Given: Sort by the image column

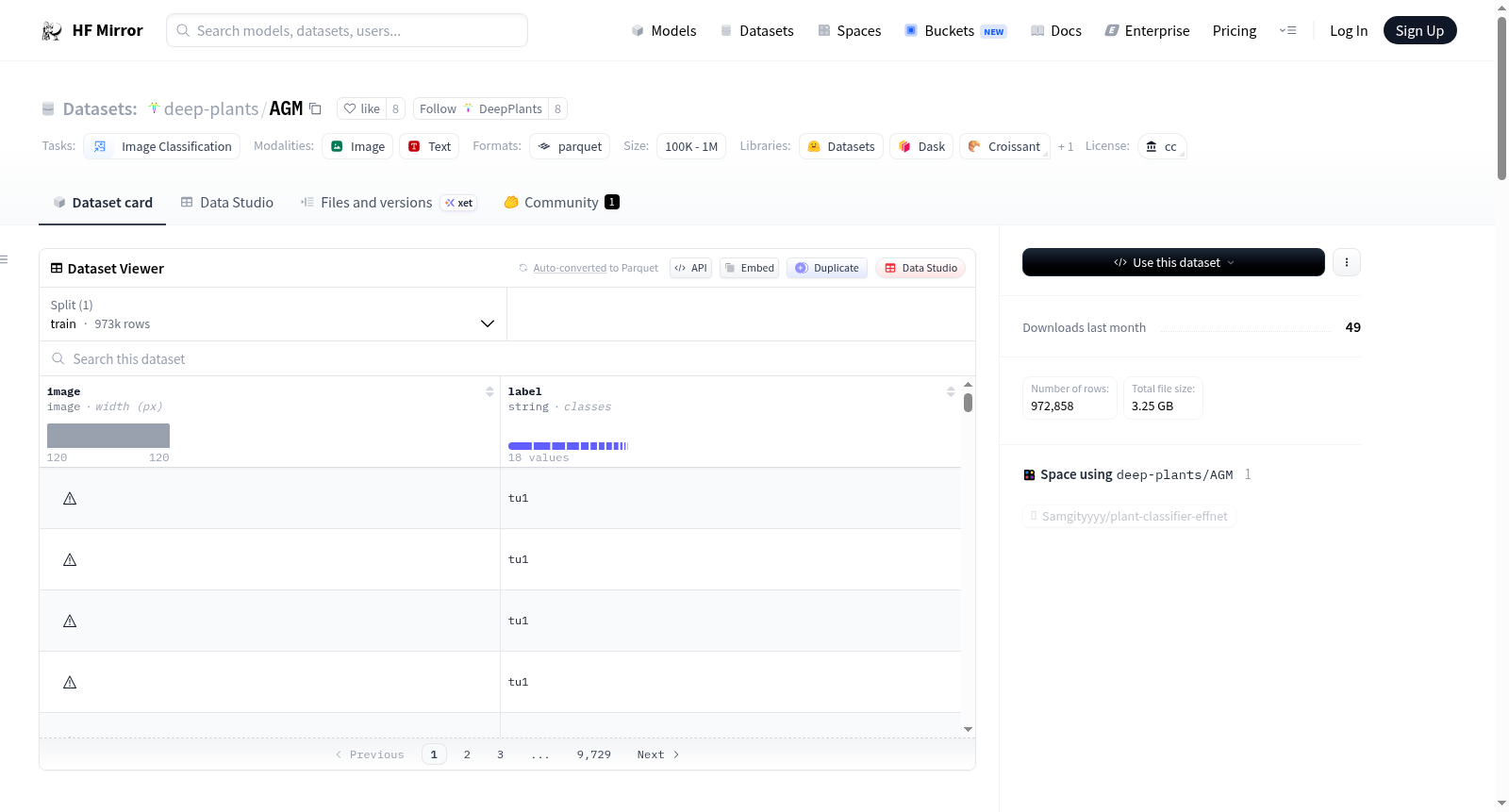Looking at the screenshot, I should click(x=489, y=391).
